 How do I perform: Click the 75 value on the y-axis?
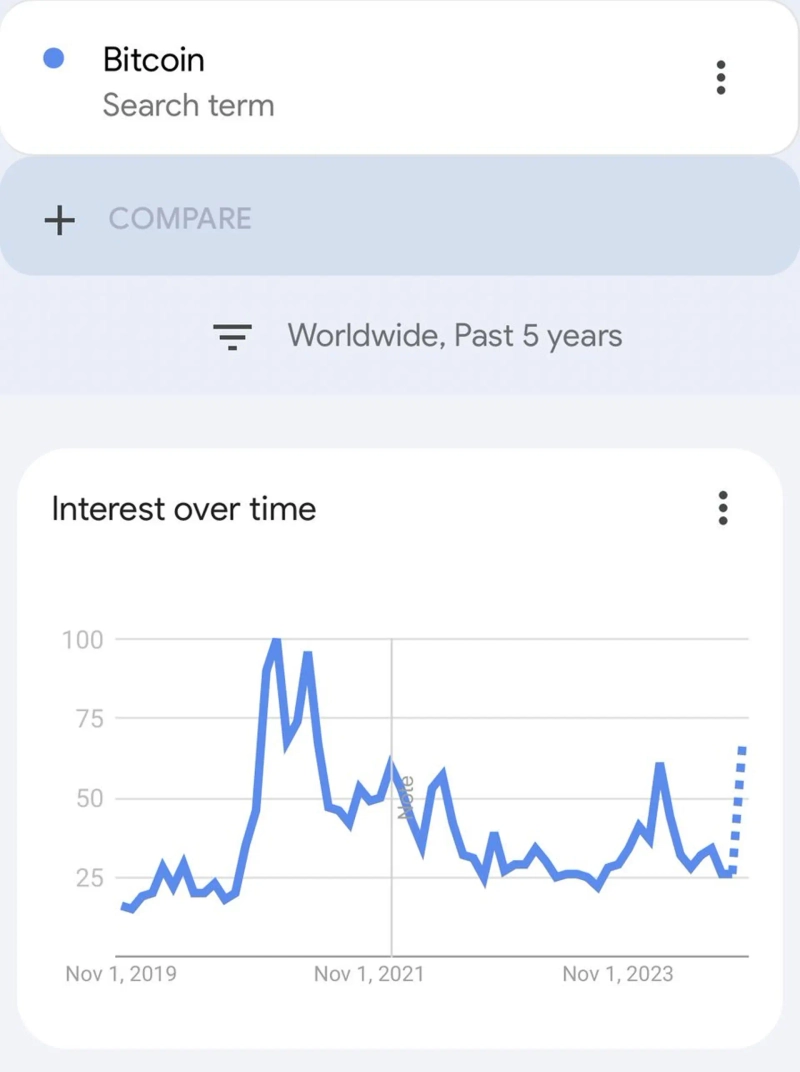tap(89, 719)
